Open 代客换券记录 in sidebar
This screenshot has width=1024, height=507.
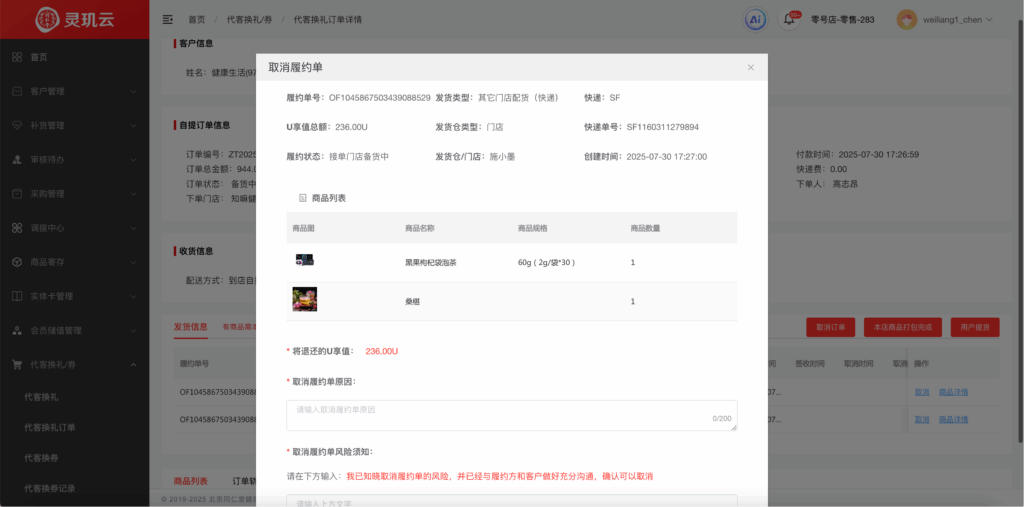pyautogui.click(x=50, y=488)
